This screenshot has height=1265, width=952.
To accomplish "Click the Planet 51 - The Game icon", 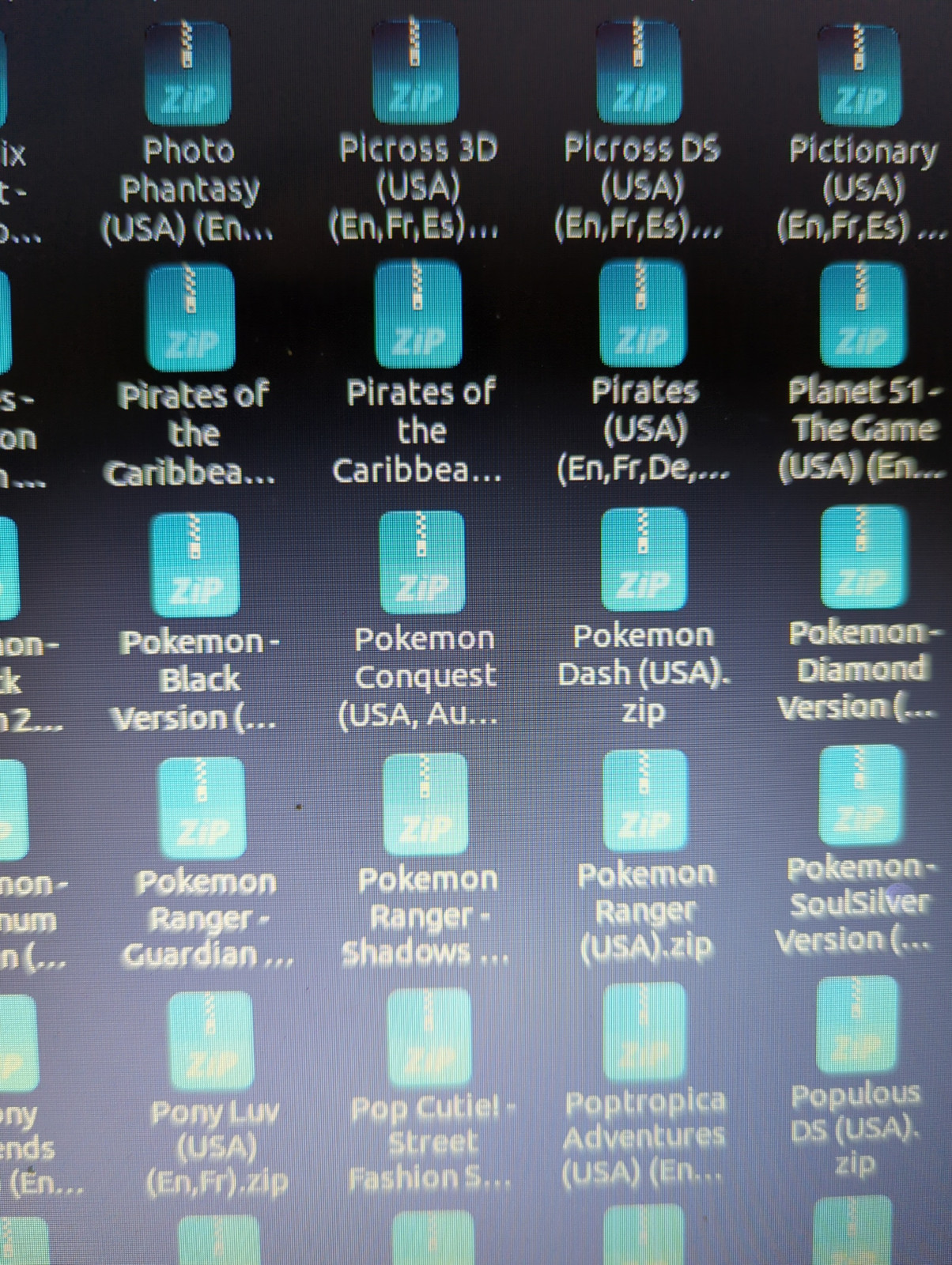I will click(863, 315).
